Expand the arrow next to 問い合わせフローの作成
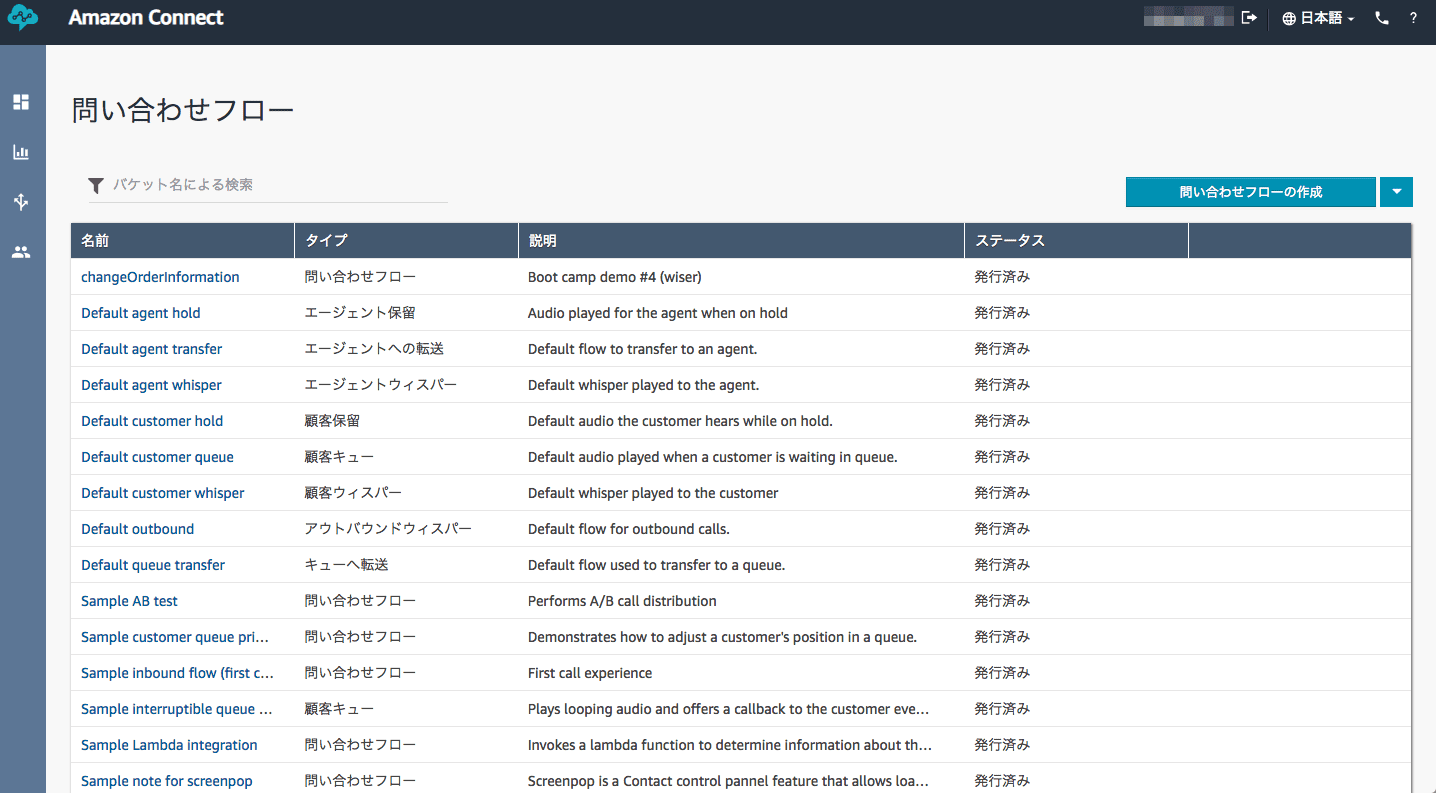This screenshot has height=793, width=1436. 1396,192
